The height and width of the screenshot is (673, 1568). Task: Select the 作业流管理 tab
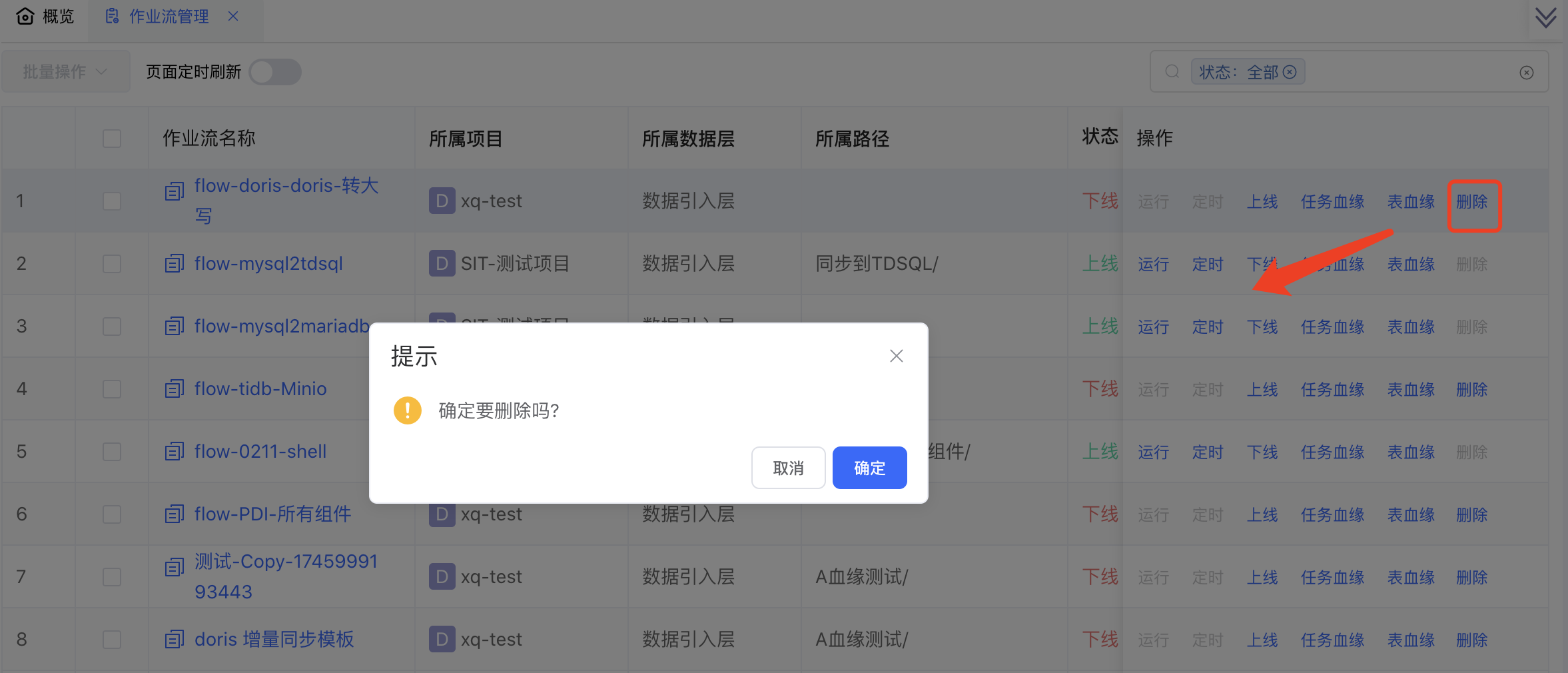point(169,15)
